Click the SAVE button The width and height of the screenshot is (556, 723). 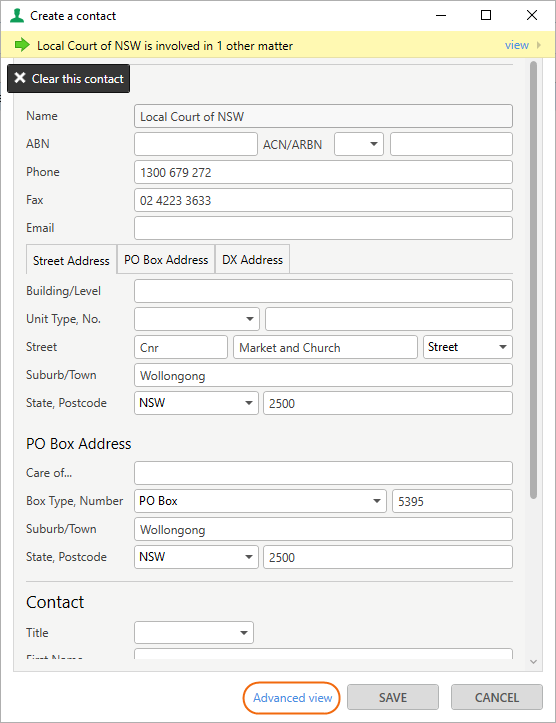(393, 698)
